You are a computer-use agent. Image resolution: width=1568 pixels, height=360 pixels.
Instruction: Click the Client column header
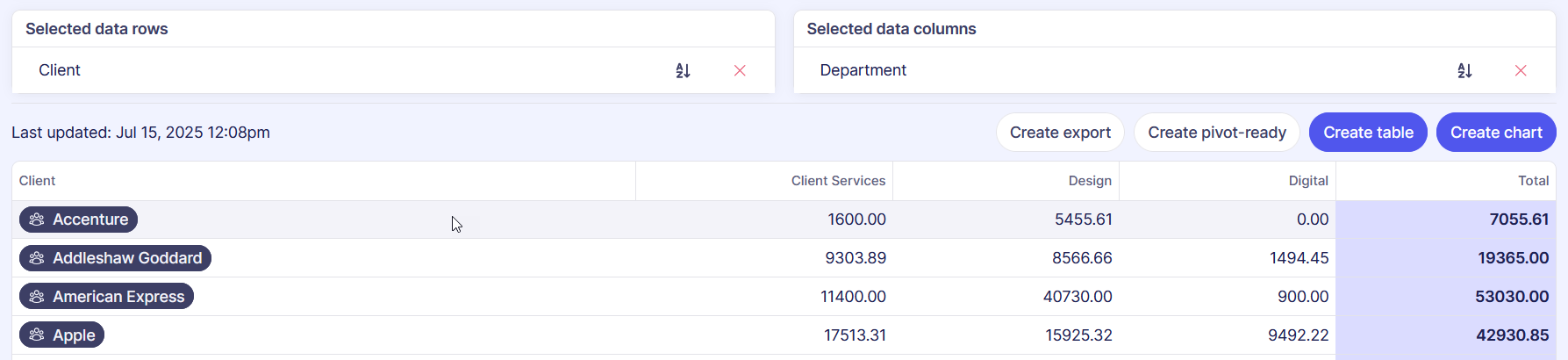pos(38,181)
